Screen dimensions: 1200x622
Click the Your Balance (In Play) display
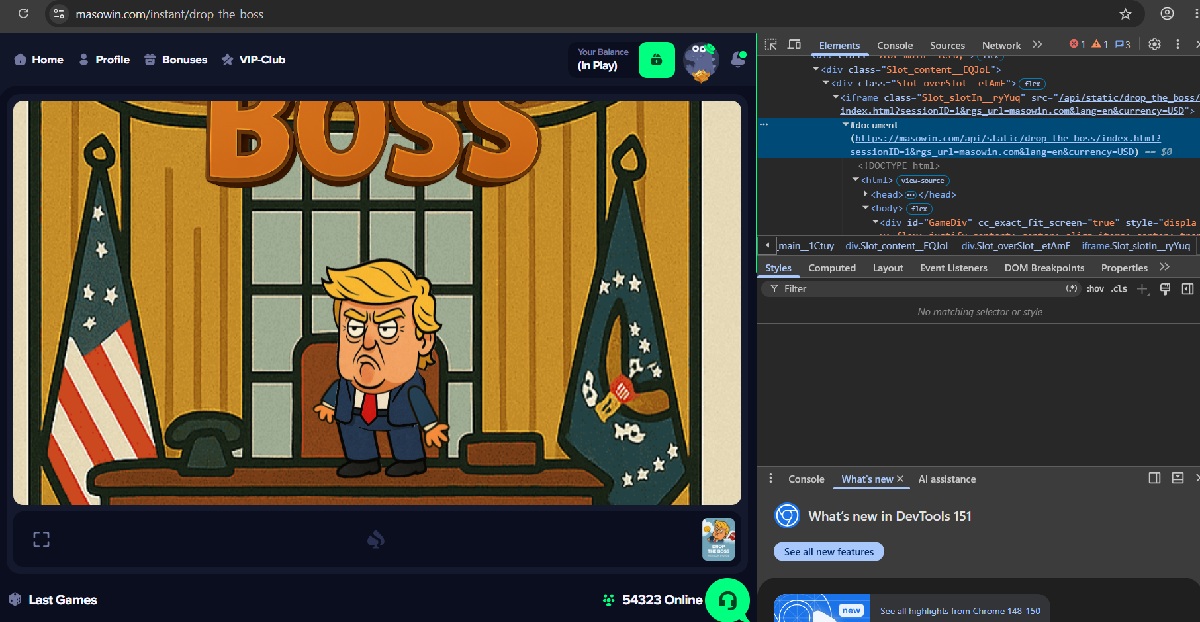(603, 59)
